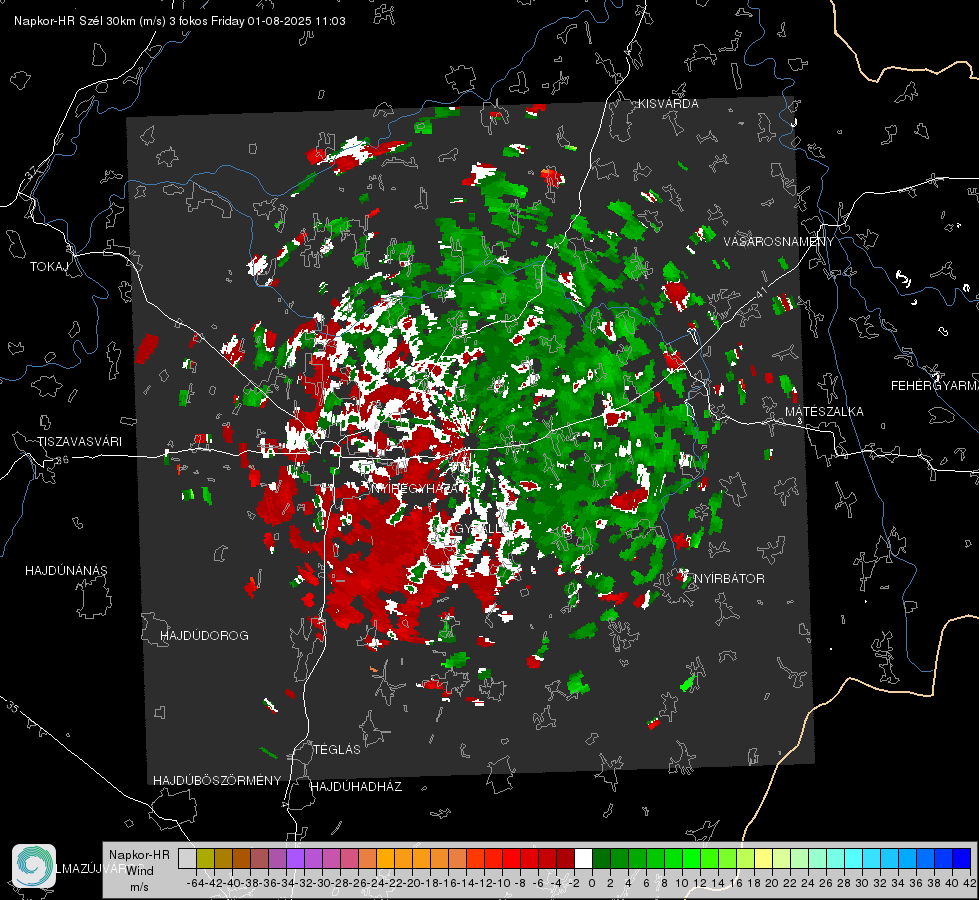
Task: Click the VÁSÁROSNAMÉNY city label
Action: click(779, 242)
